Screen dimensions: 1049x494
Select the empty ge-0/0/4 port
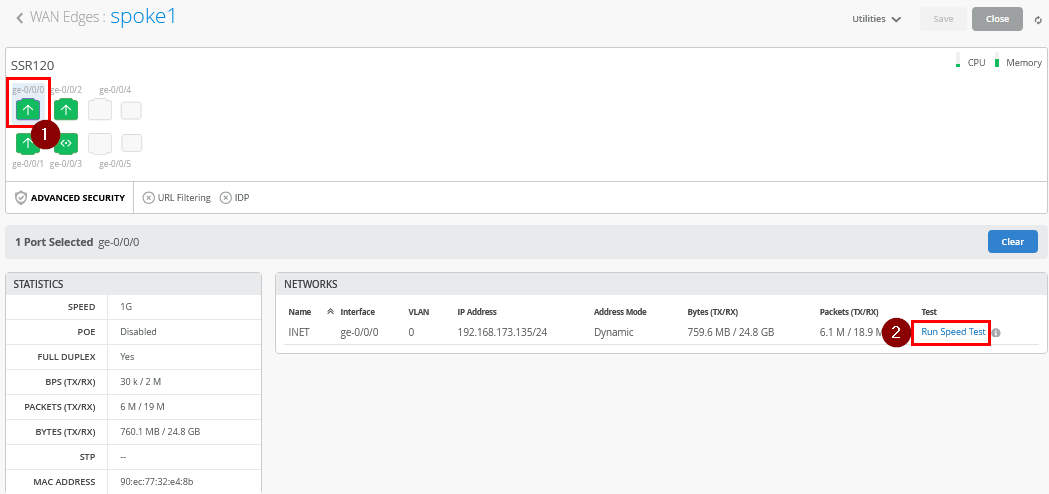point(100,109)
